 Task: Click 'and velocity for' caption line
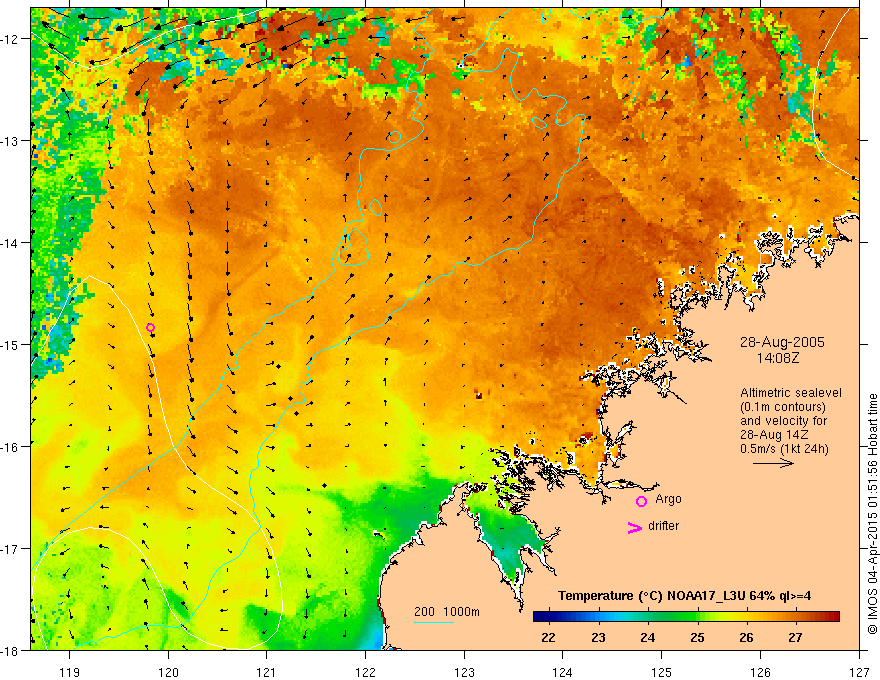coord(783,421)
